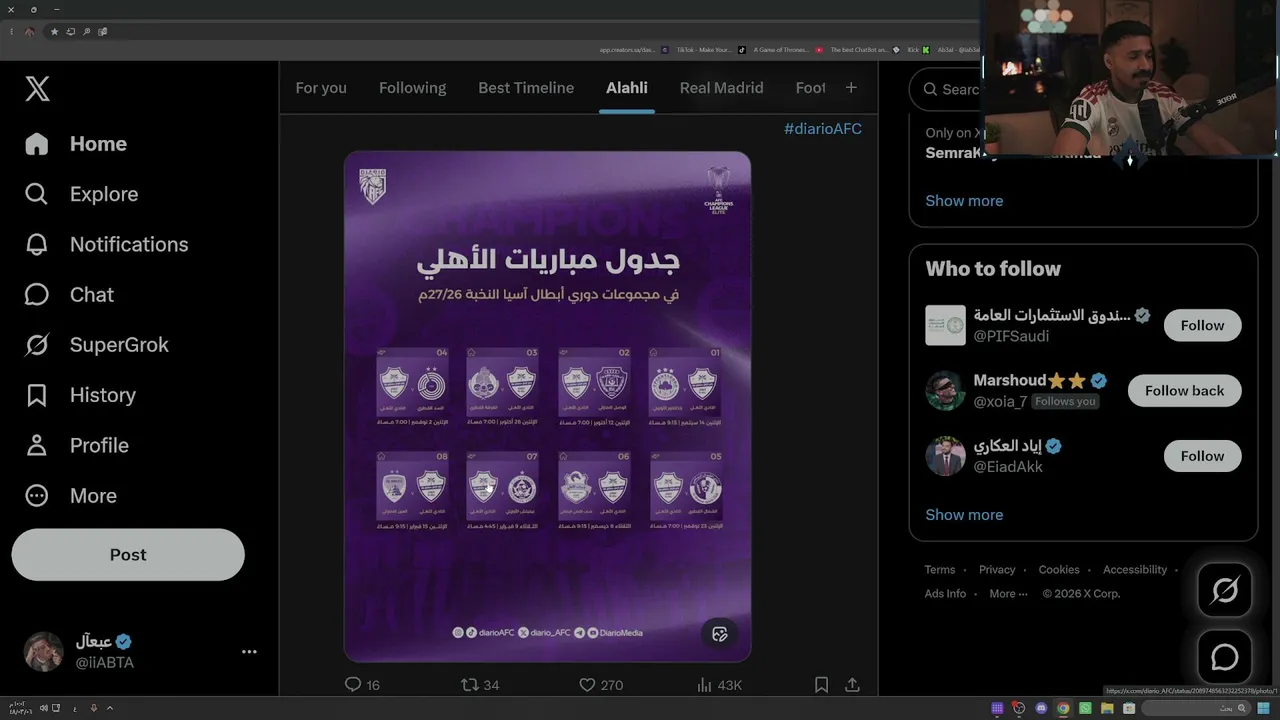
Task: Open Marshoud's profile picture
Action: tap(945, 391)
